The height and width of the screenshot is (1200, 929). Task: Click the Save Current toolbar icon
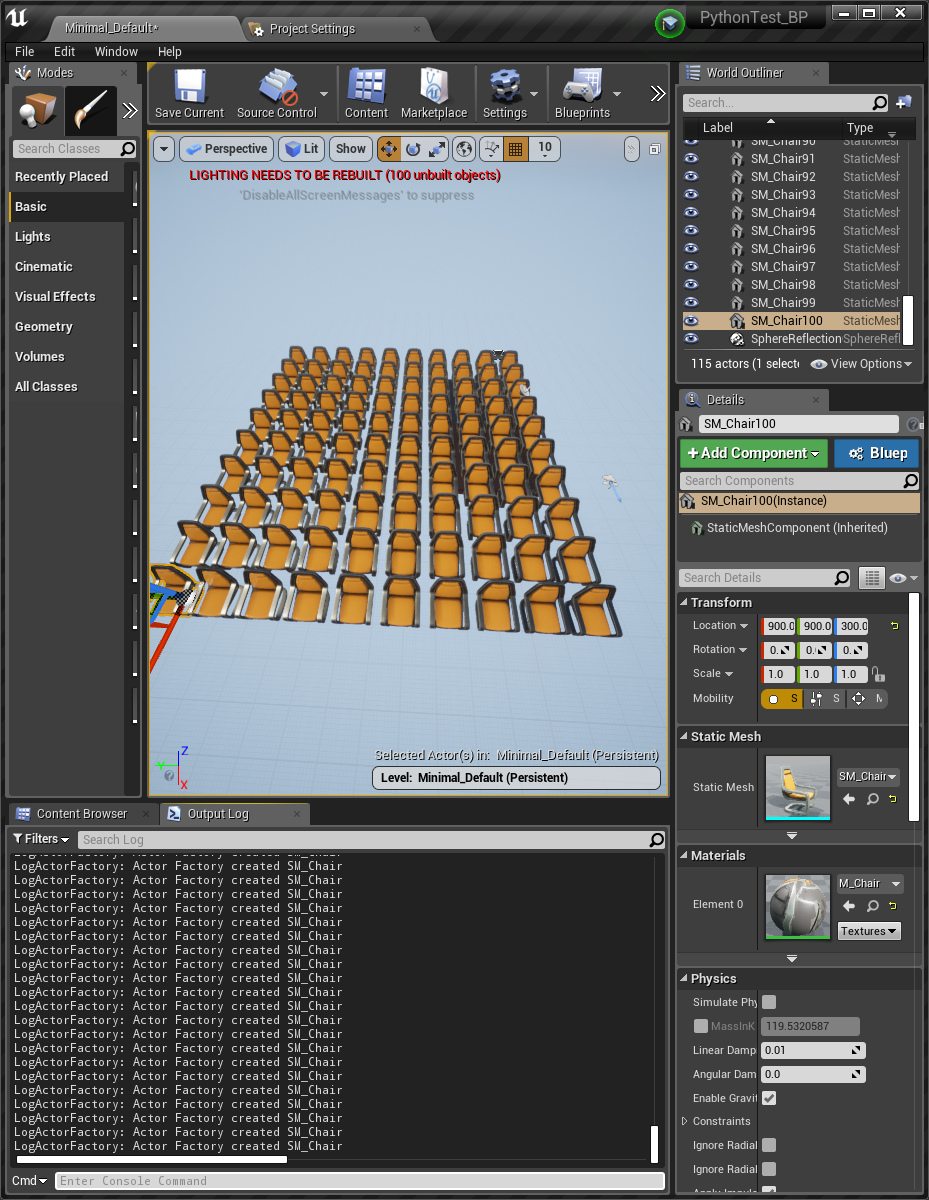point(190,95)
